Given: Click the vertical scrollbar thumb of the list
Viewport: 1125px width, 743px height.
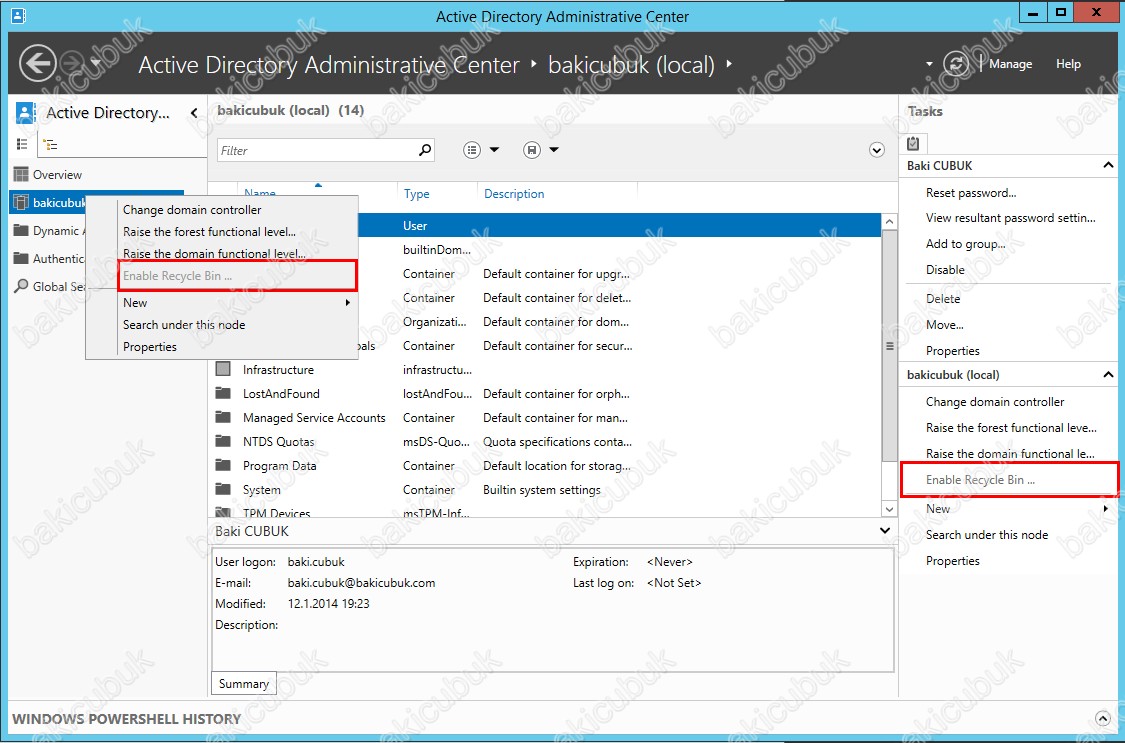Looking at the screenshot, I should (x=889, y=346).
